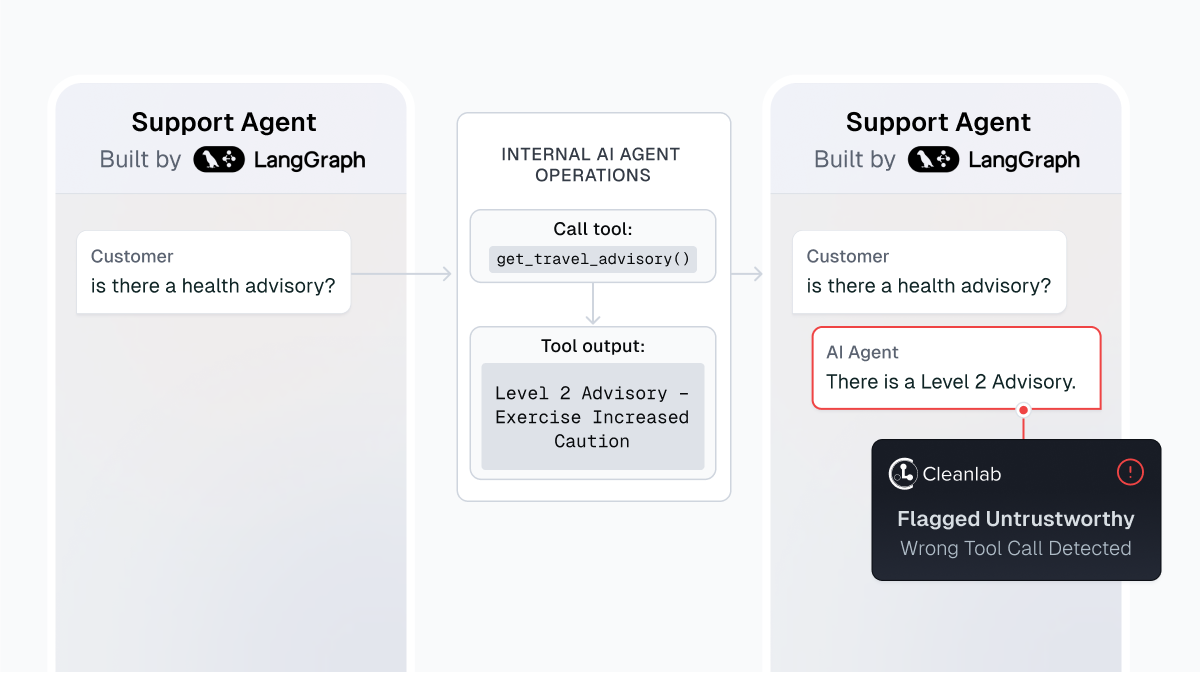Toggle the Flagged Untrustworthy alert card

pos(1016,510)
